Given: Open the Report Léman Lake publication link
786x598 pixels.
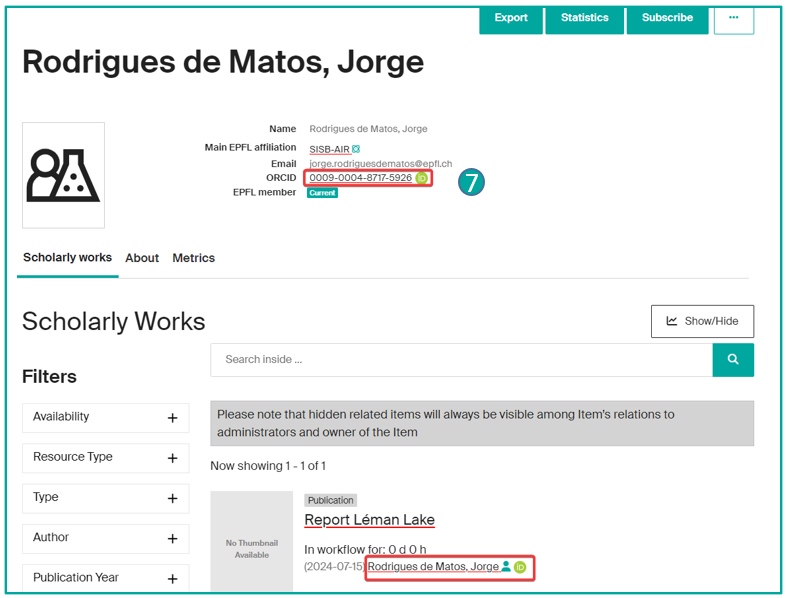Looking at the screenshot, I should [369, 520].
